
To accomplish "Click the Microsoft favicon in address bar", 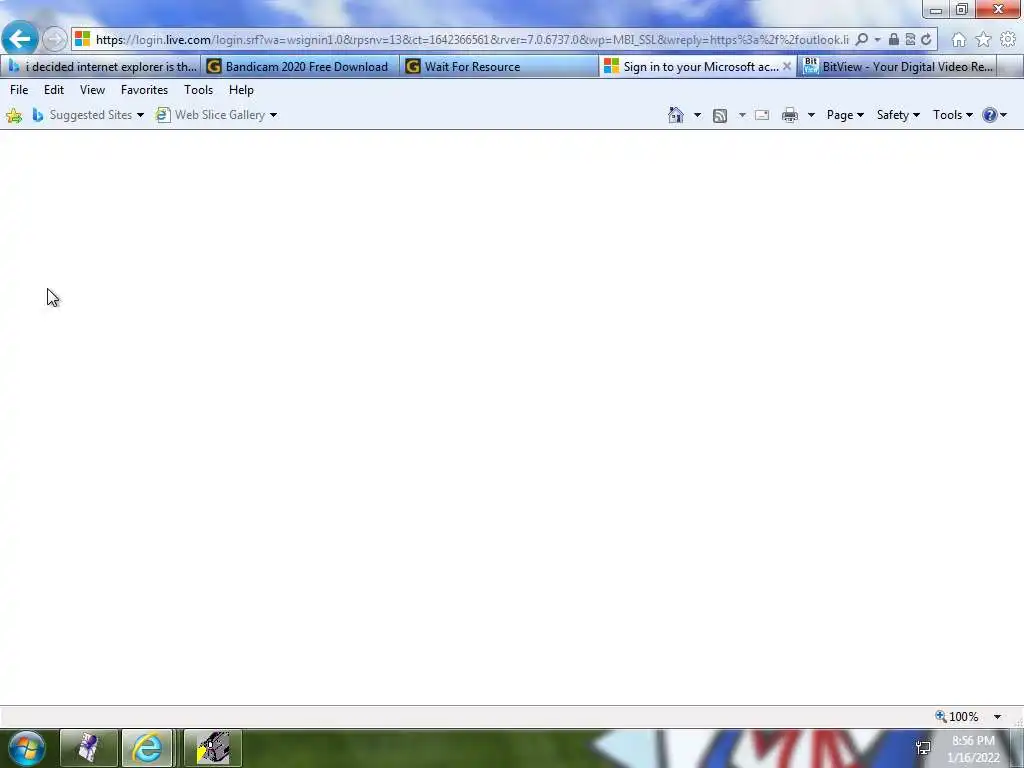I will 82,39.
